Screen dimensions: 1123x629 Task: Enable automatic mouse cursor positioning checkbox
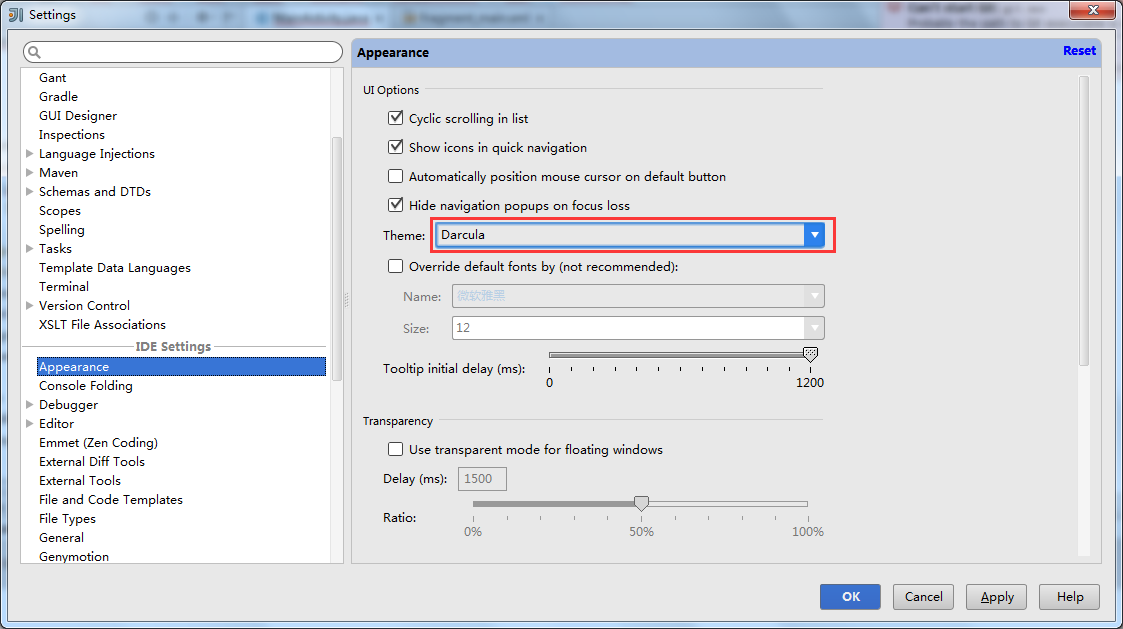click(x=396, y=177)
